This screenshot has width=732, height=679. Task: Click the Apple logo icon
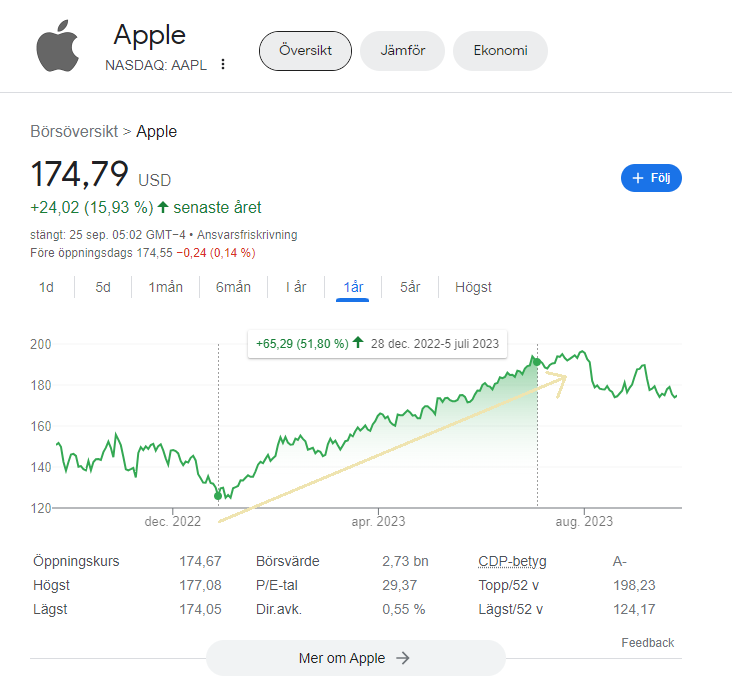click(57, 46)
